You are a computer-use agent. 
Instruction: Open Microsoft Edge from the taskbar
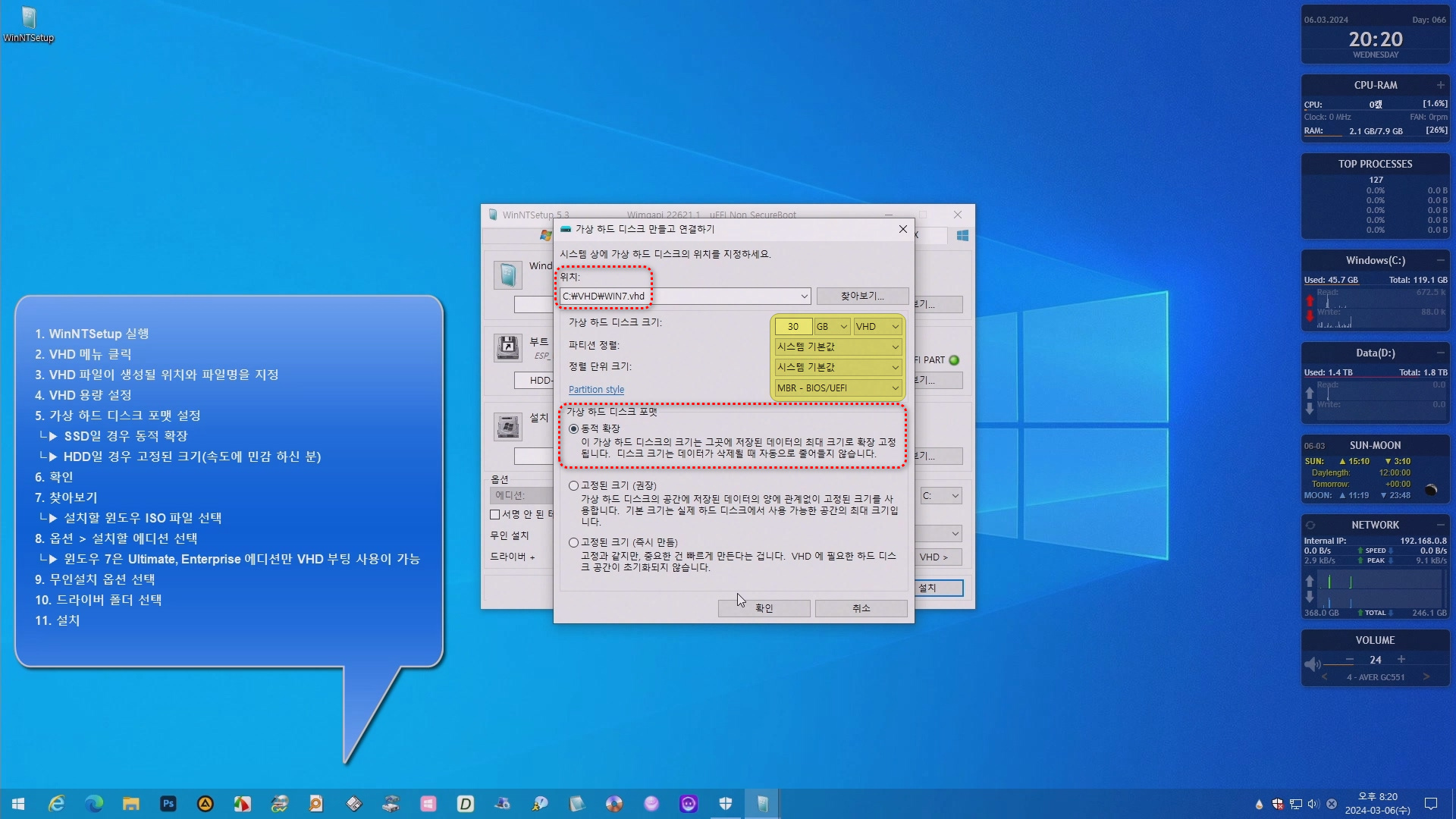click(94, 804)
